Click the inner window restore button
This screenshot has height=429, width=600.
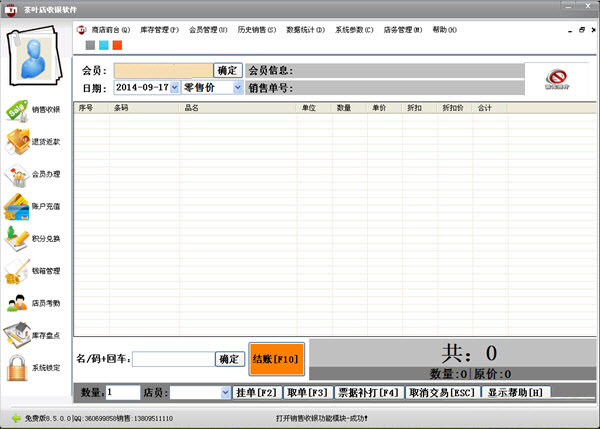coord(582,30)
